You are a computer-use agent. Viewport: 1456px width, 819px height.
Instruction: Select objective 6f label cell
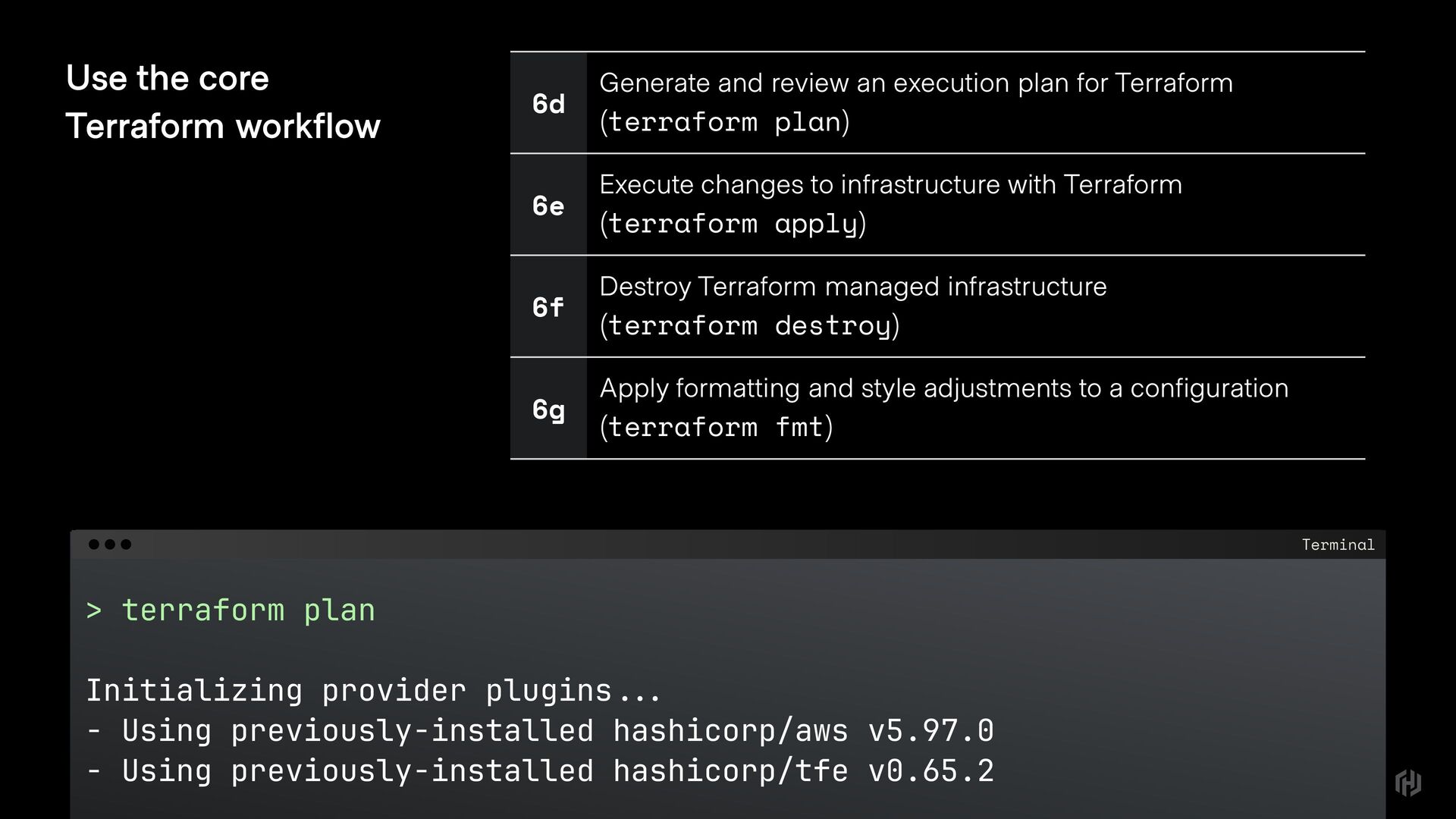(x=548, y=306)
